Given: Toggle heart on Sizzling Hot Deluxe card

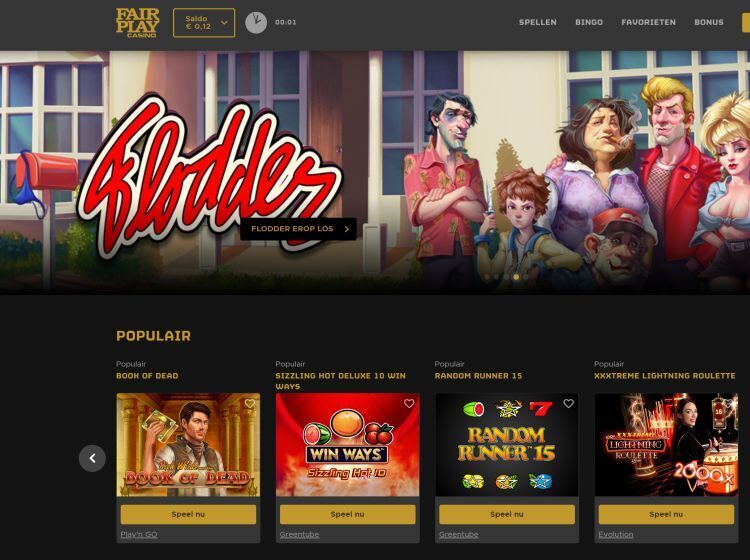Looking at the screenshot, I should [x=409, y=404].
